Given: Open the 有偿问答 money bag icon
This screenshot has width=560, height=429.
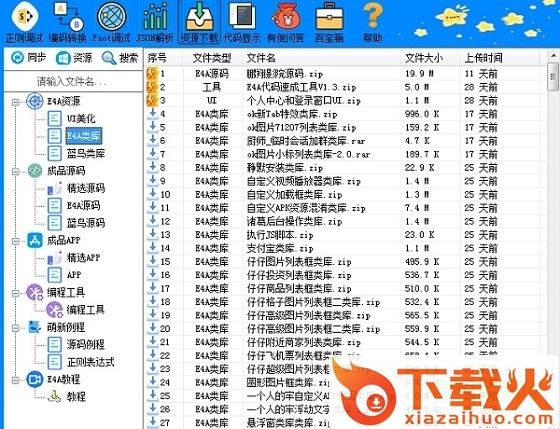Looking at the screenshot, I should [x=286, y=22].
